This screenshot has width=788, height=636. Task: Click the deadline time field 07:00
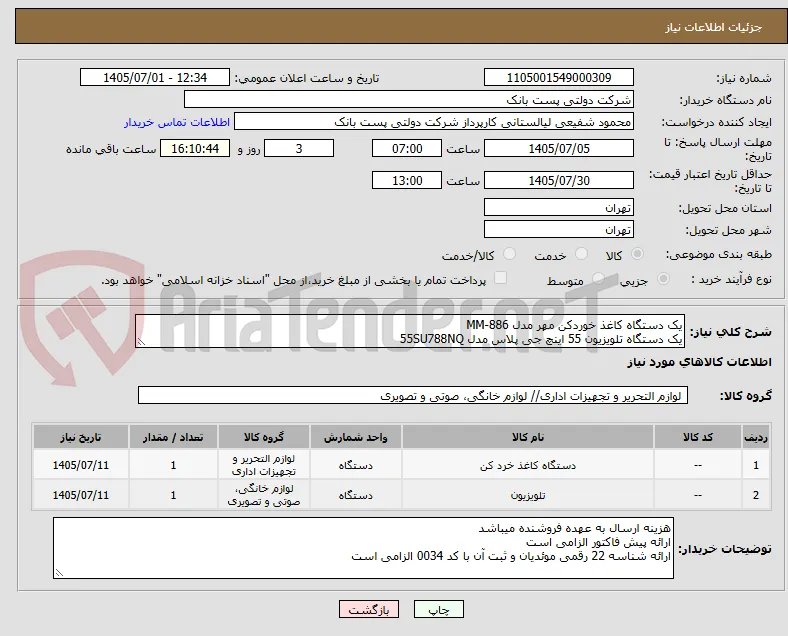(x=407, y=149)
